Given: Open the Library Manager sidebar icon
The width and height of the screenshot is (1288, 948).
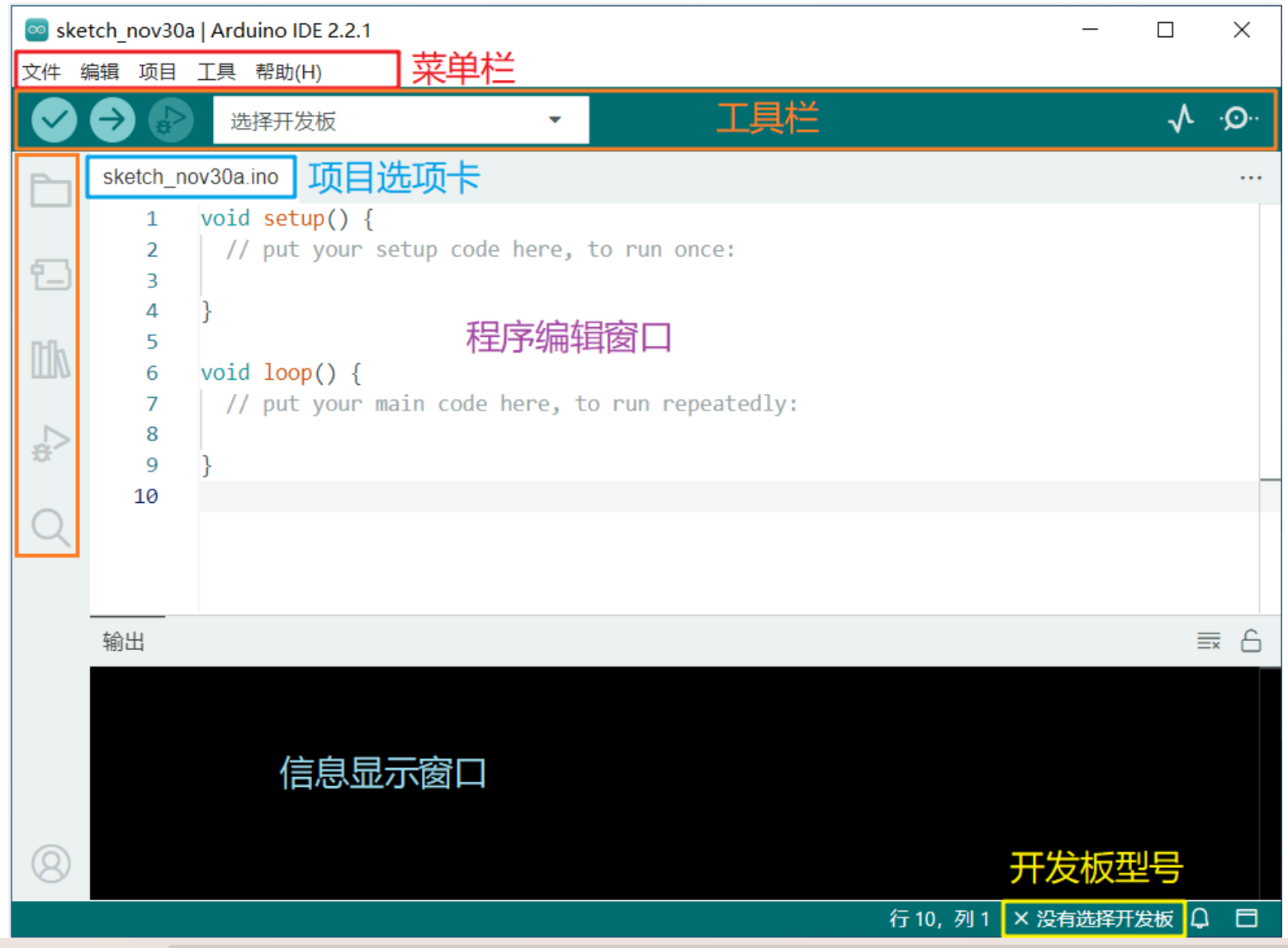Looking at the screenshot, I should pos(50,358).
